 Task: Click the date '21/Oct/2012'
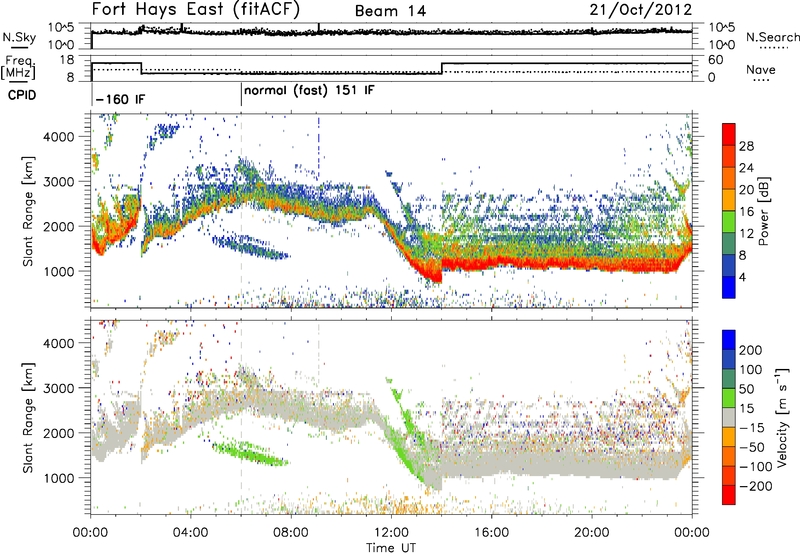[x=641, y=10]
